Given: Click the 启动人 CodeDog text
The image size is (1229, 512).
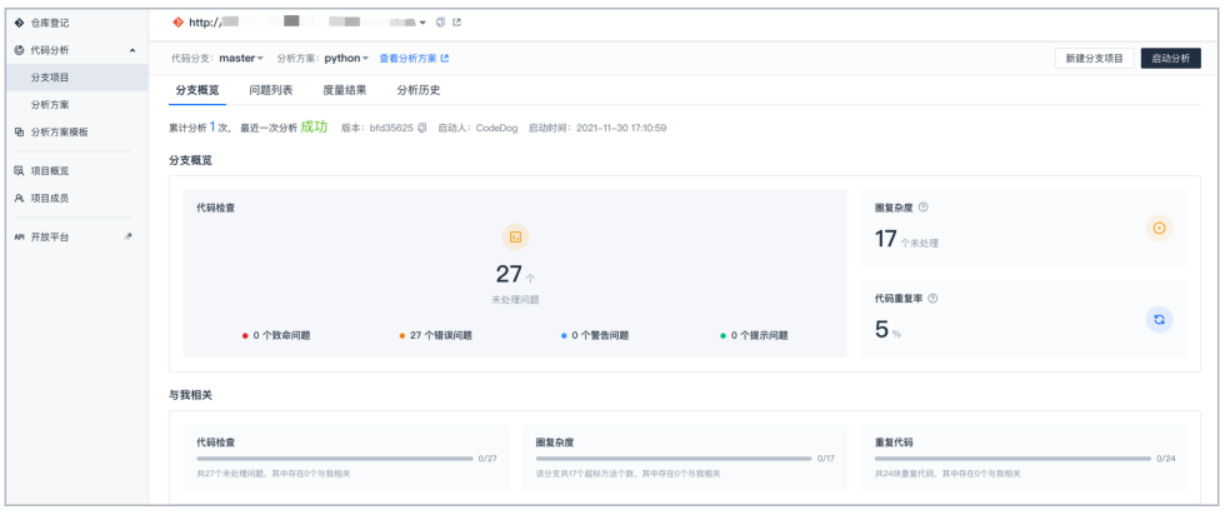Looking at the screenshot, I should pos(478,128).
